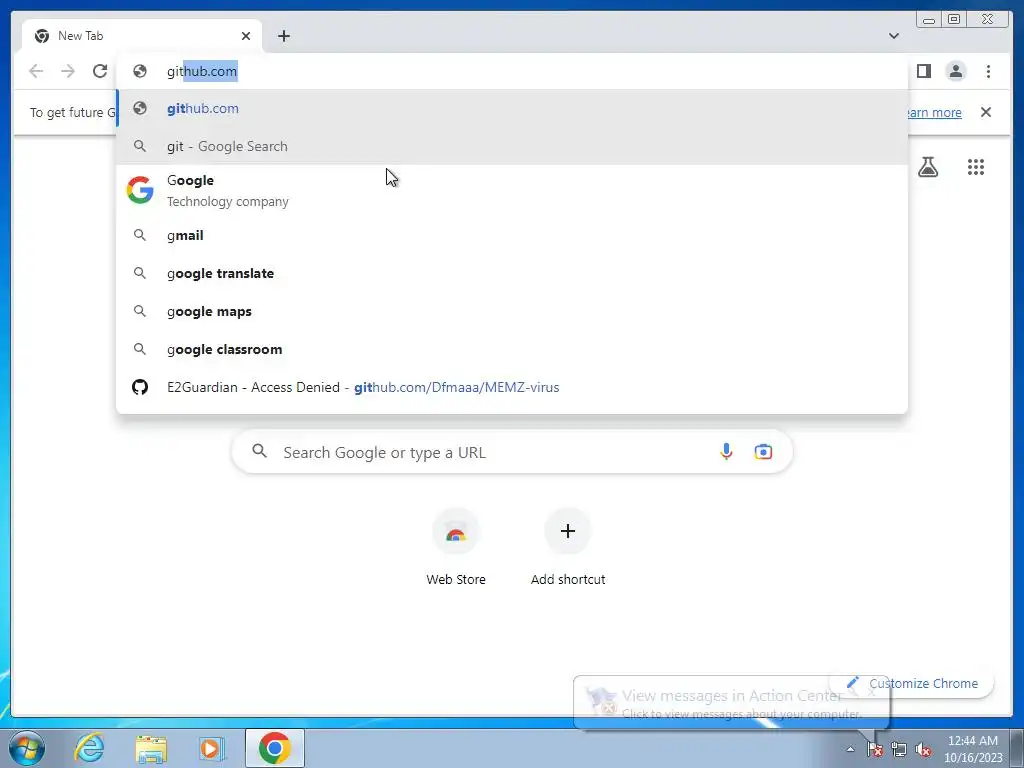1024x768 pixels.
Task: Open the Windows Start menu
Action: tap(27, 748)
